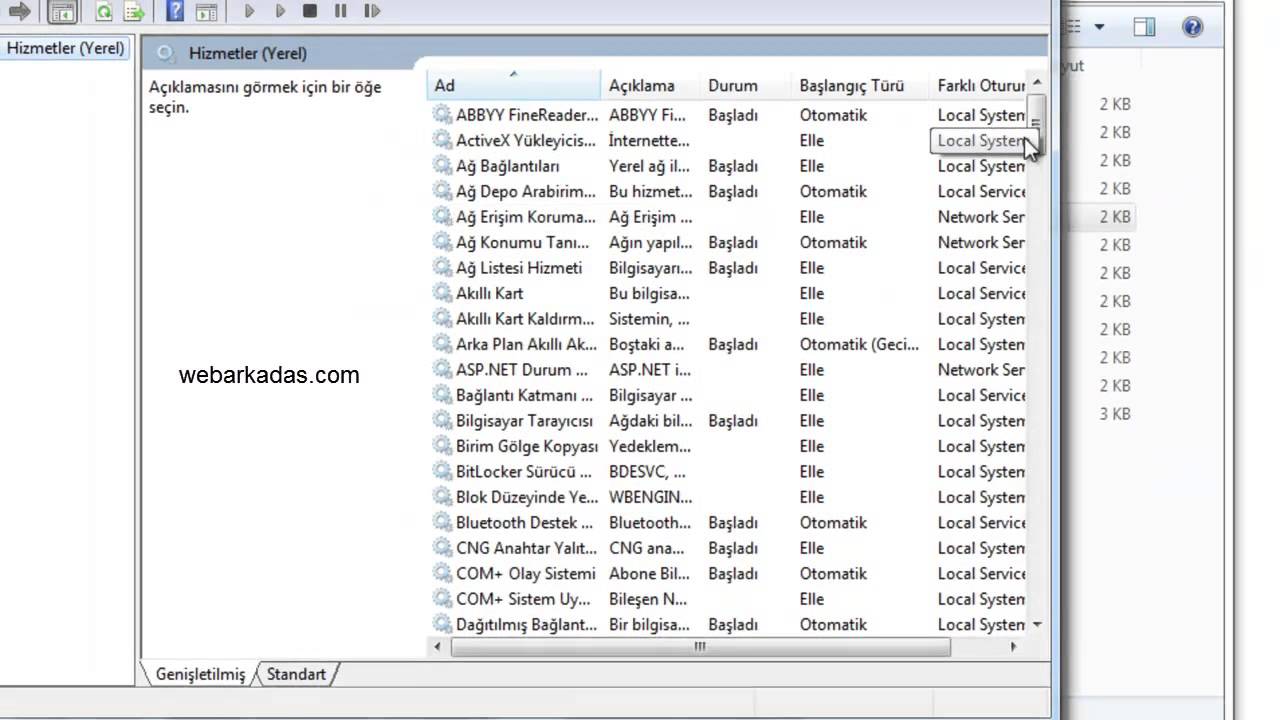Click the Yedeklem... description cell
Screen dimensions: 1280x720
(x=650, y=446)
